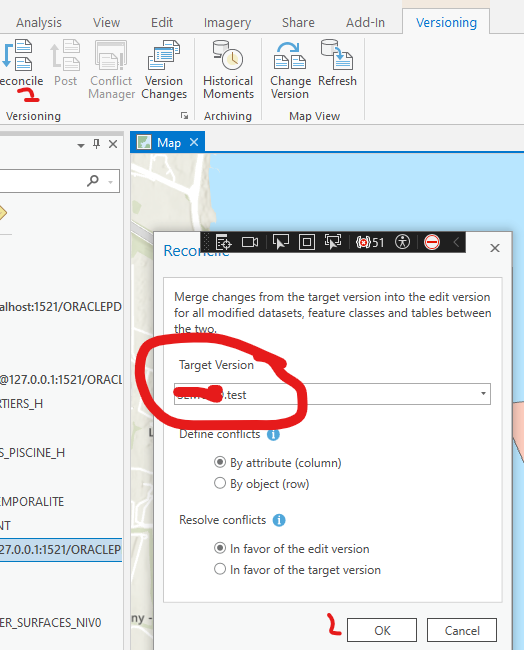Open the Version Changes tool
Image resolution: width=524 pixels, height=650 pixels.
point(164,70)
